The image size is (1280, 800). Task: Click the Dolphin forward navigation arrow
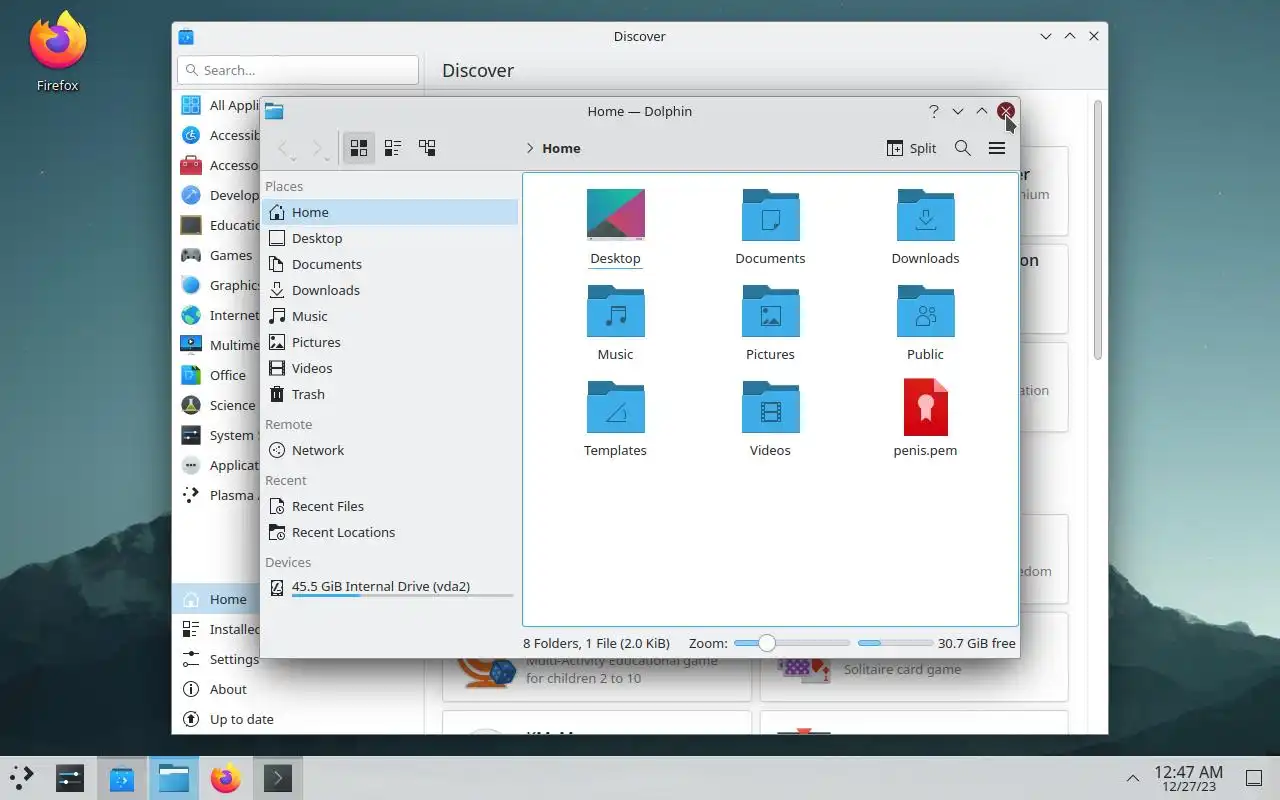tap(319, 148)
